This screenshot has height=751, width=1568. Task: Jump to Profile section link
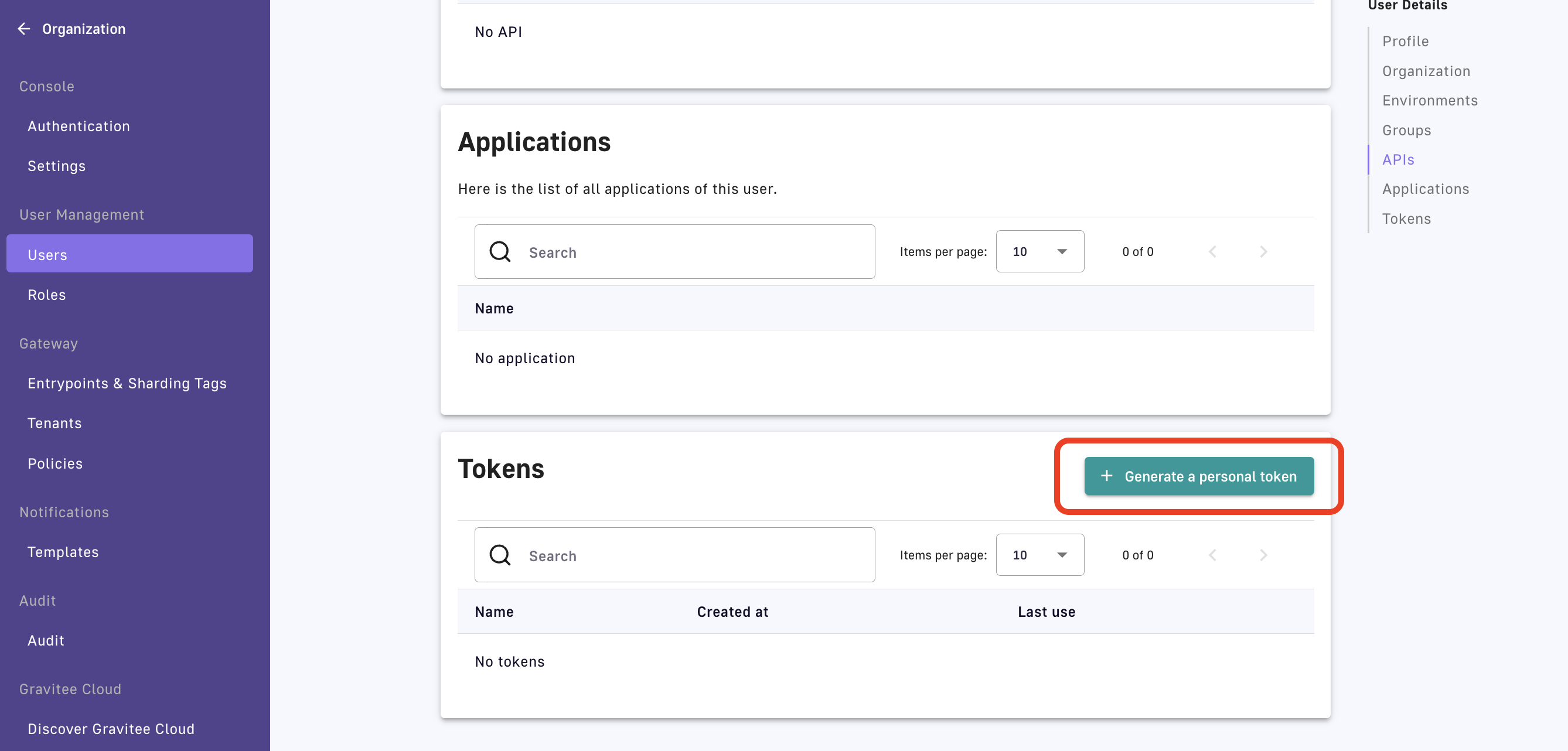1405,42
